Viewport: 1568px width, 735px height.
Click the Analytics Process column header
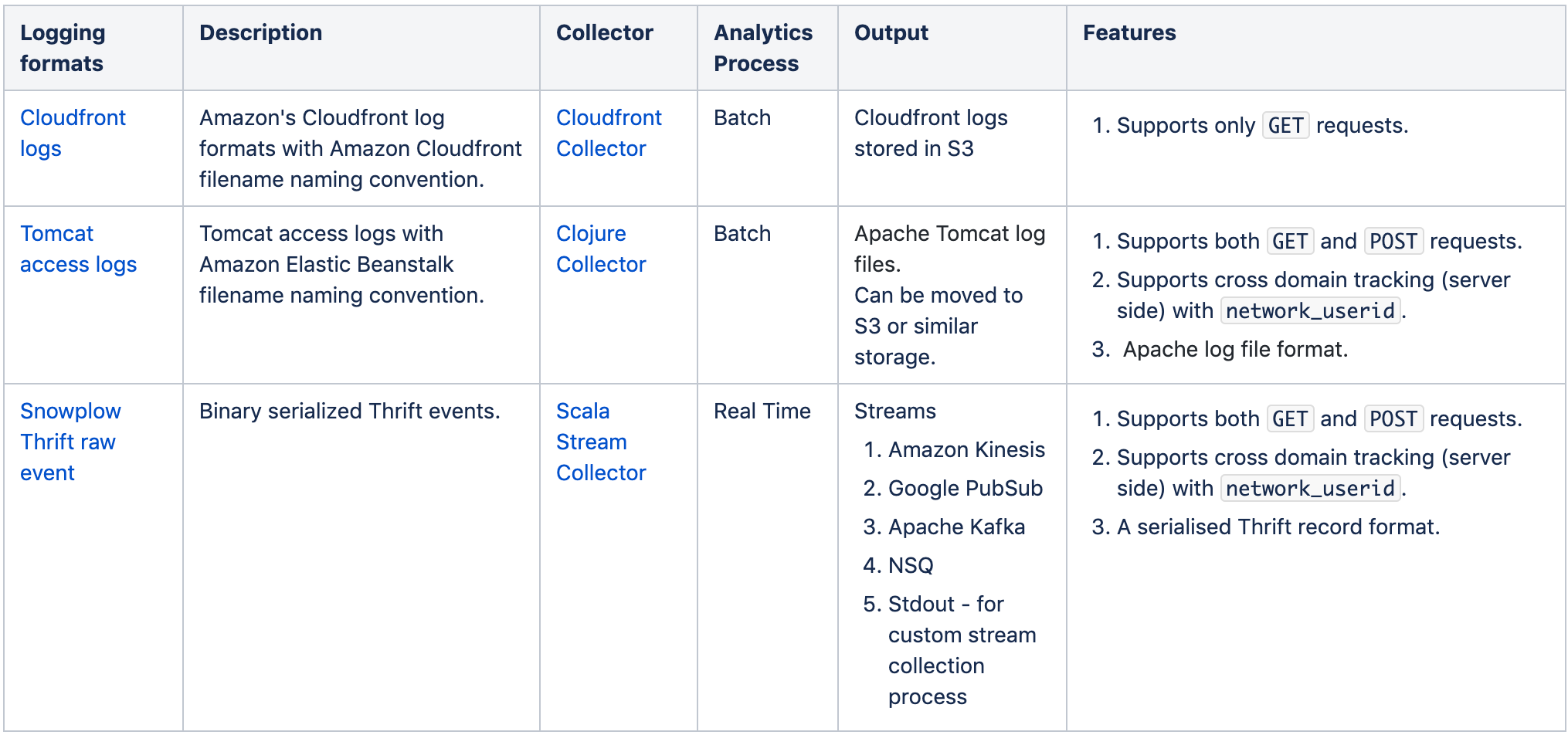pyautogui.click(x=763, y=48)
